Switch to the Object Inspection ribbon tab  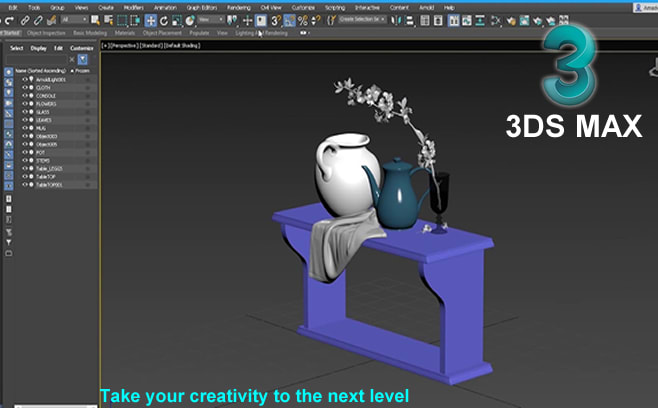(x=46, y=33)
